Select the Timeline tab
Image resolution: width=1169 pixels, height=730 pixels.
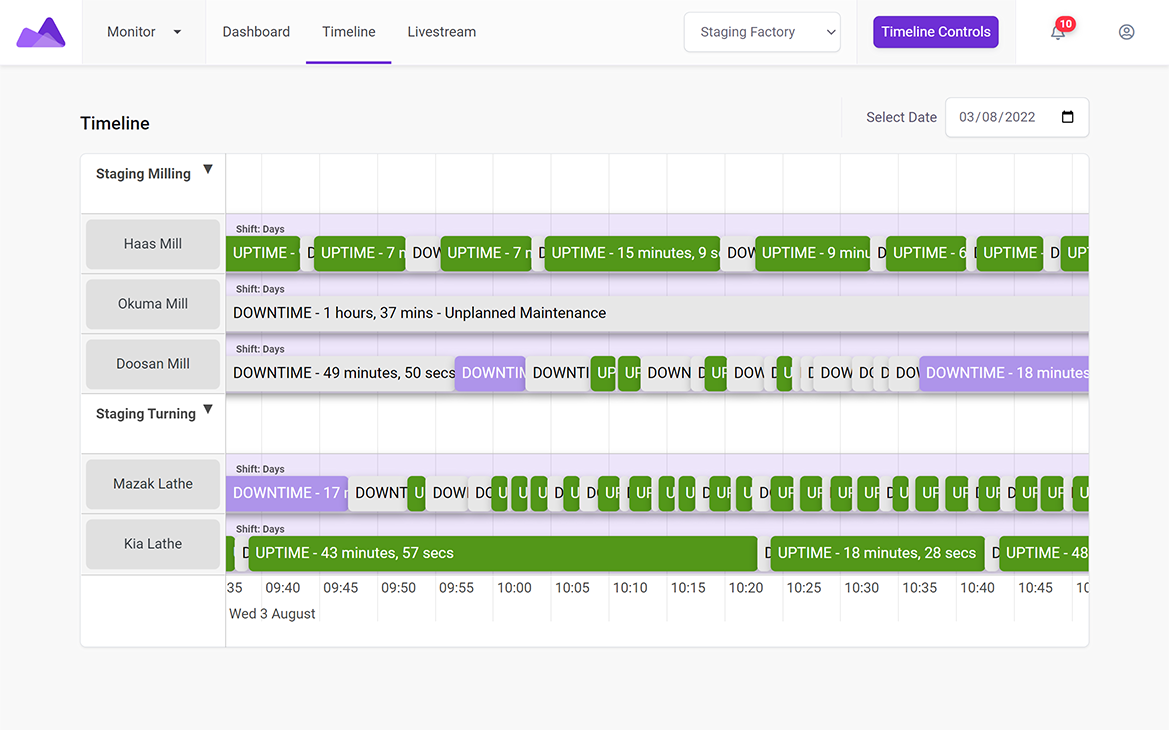349,32
